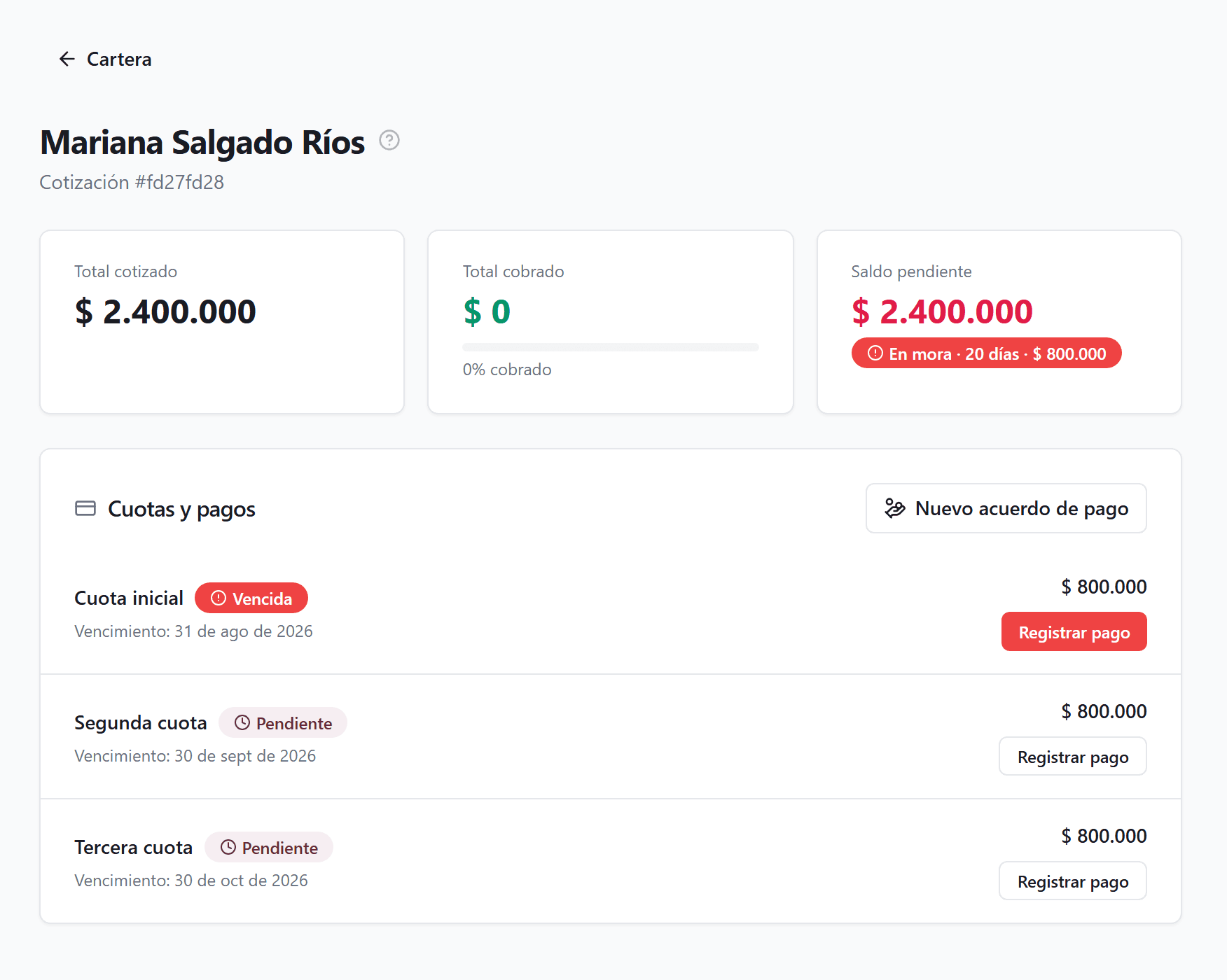Click the credit card icon by Cuotas y pagos
The width and height of the screenshot is (1227, 980).
point(85,509)
